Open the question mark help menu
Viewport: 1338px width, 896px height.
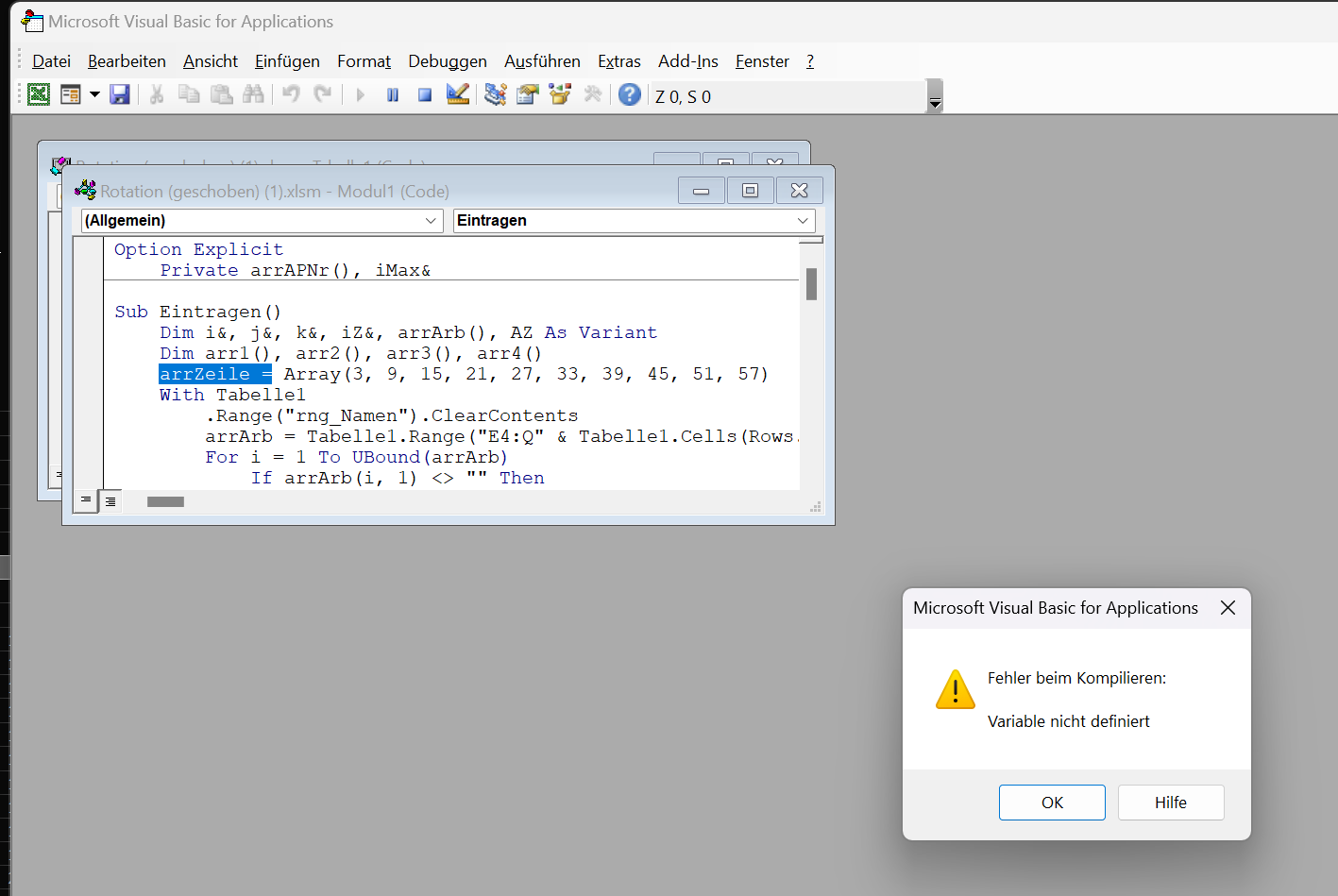[810, 61]
